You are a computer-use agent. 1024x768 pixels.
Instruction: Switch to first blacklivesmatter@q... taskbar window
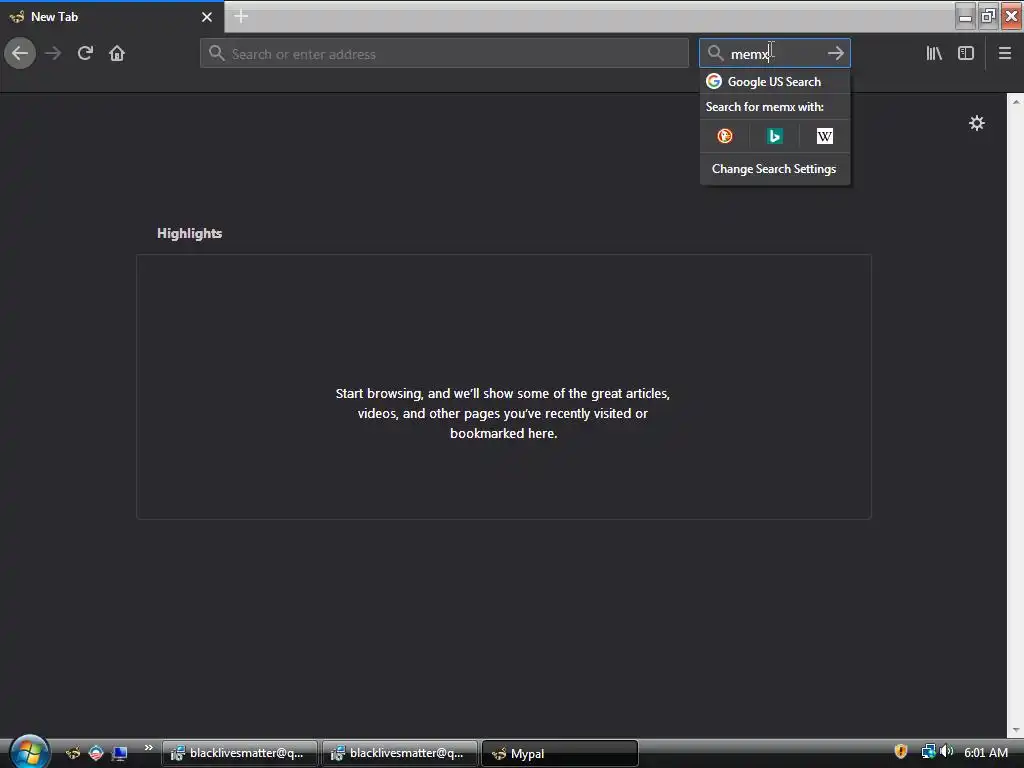coord(240,753)
